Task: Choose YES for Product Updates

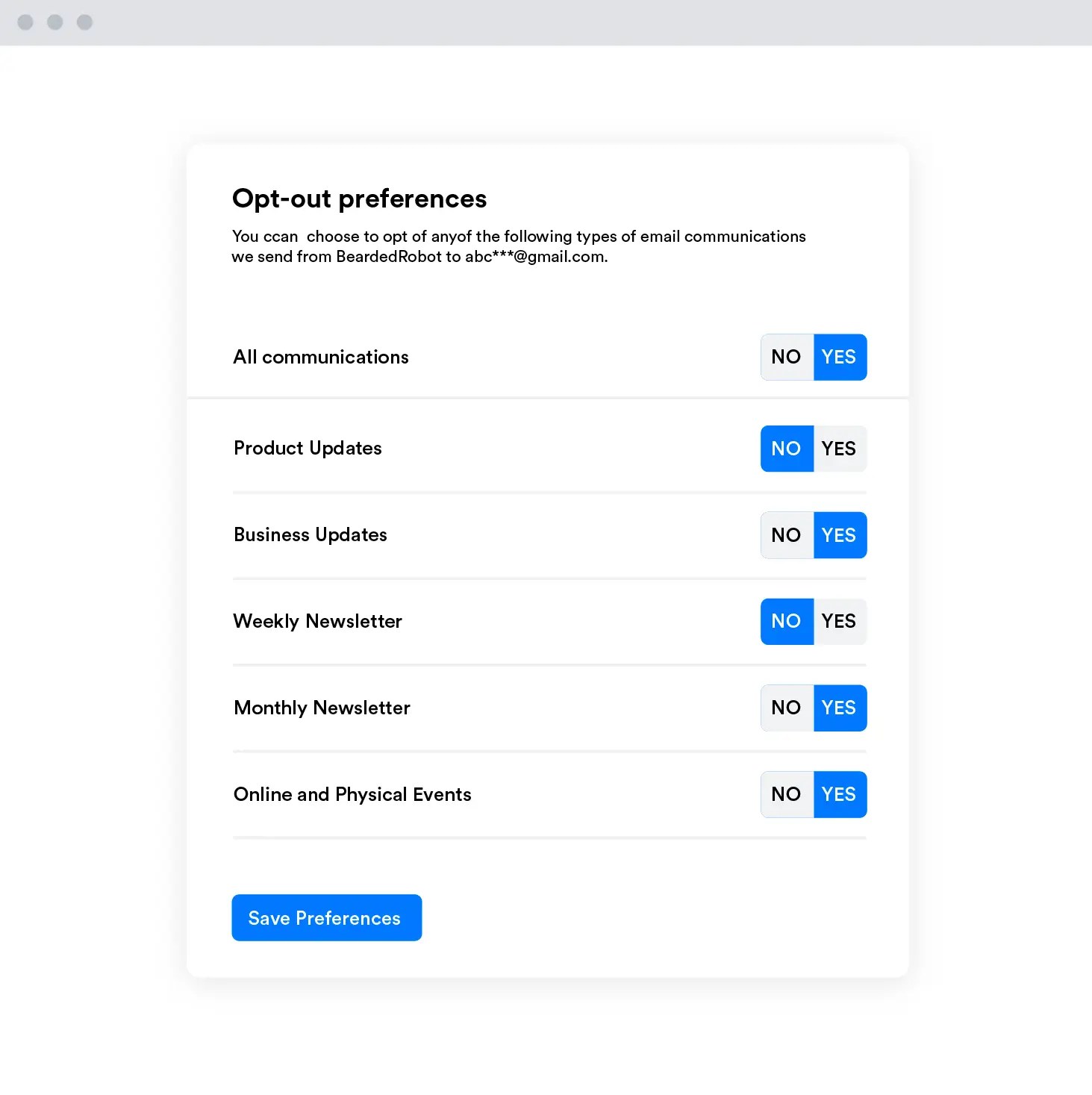Action: (840, 449)
